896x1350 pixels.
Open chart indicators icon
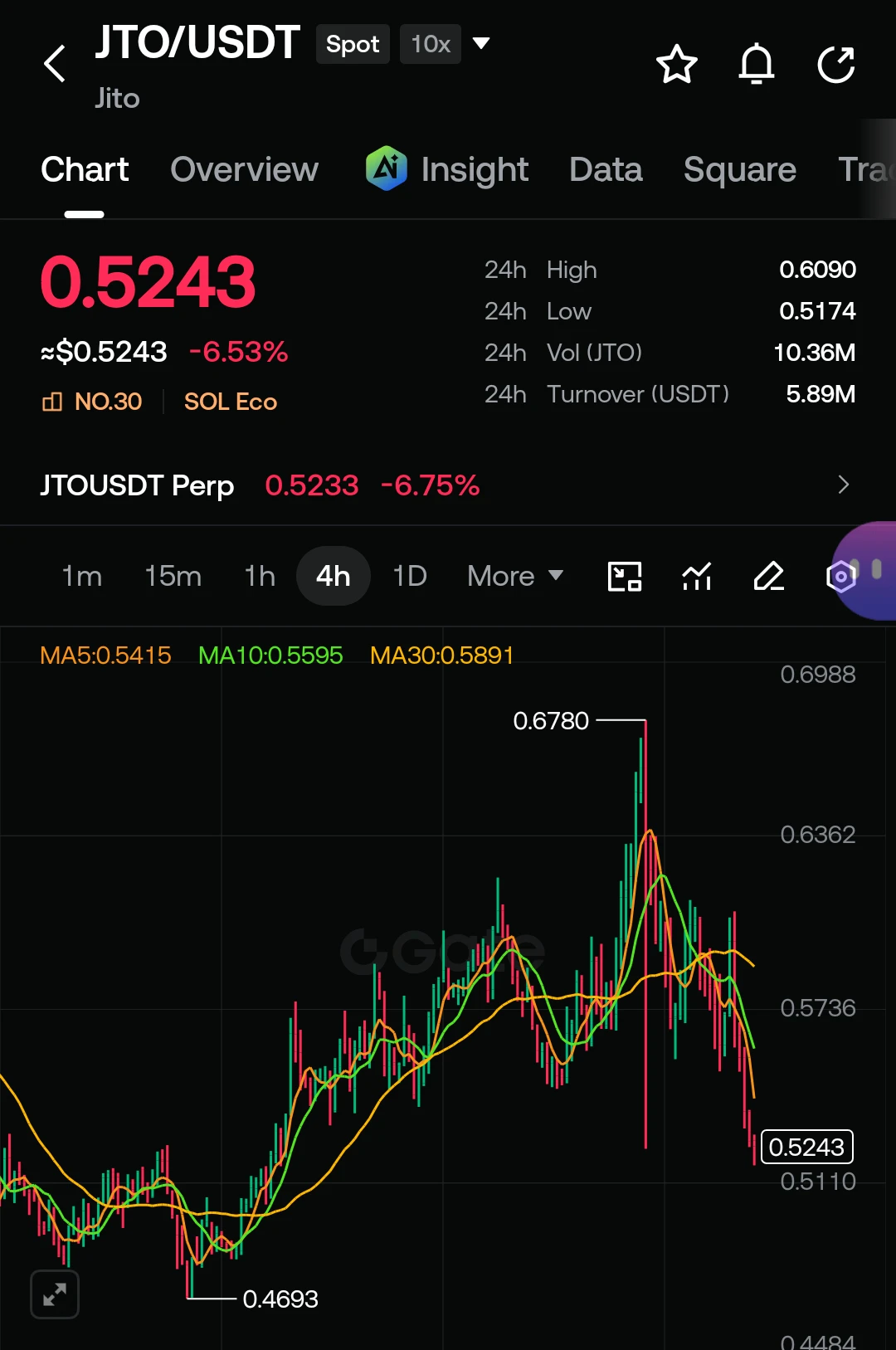tap(697, 576)
